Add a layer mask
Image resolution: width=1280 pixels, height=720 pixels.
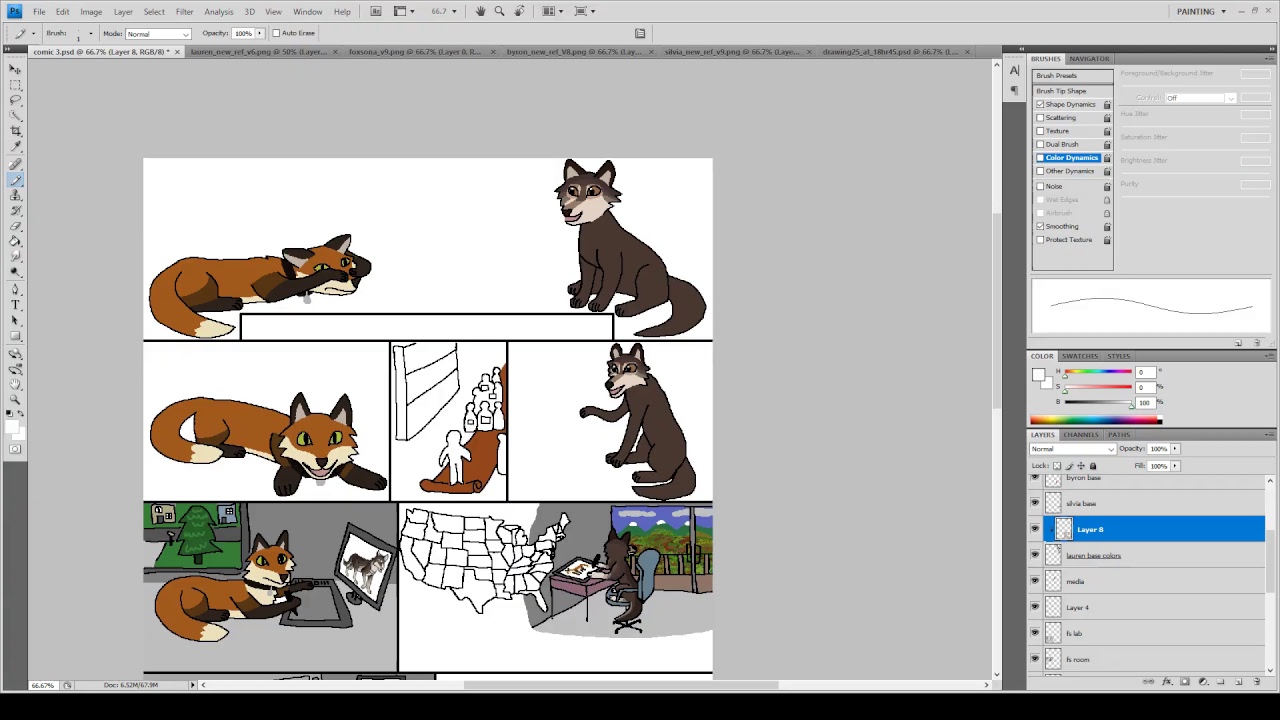pos(1184,682)
